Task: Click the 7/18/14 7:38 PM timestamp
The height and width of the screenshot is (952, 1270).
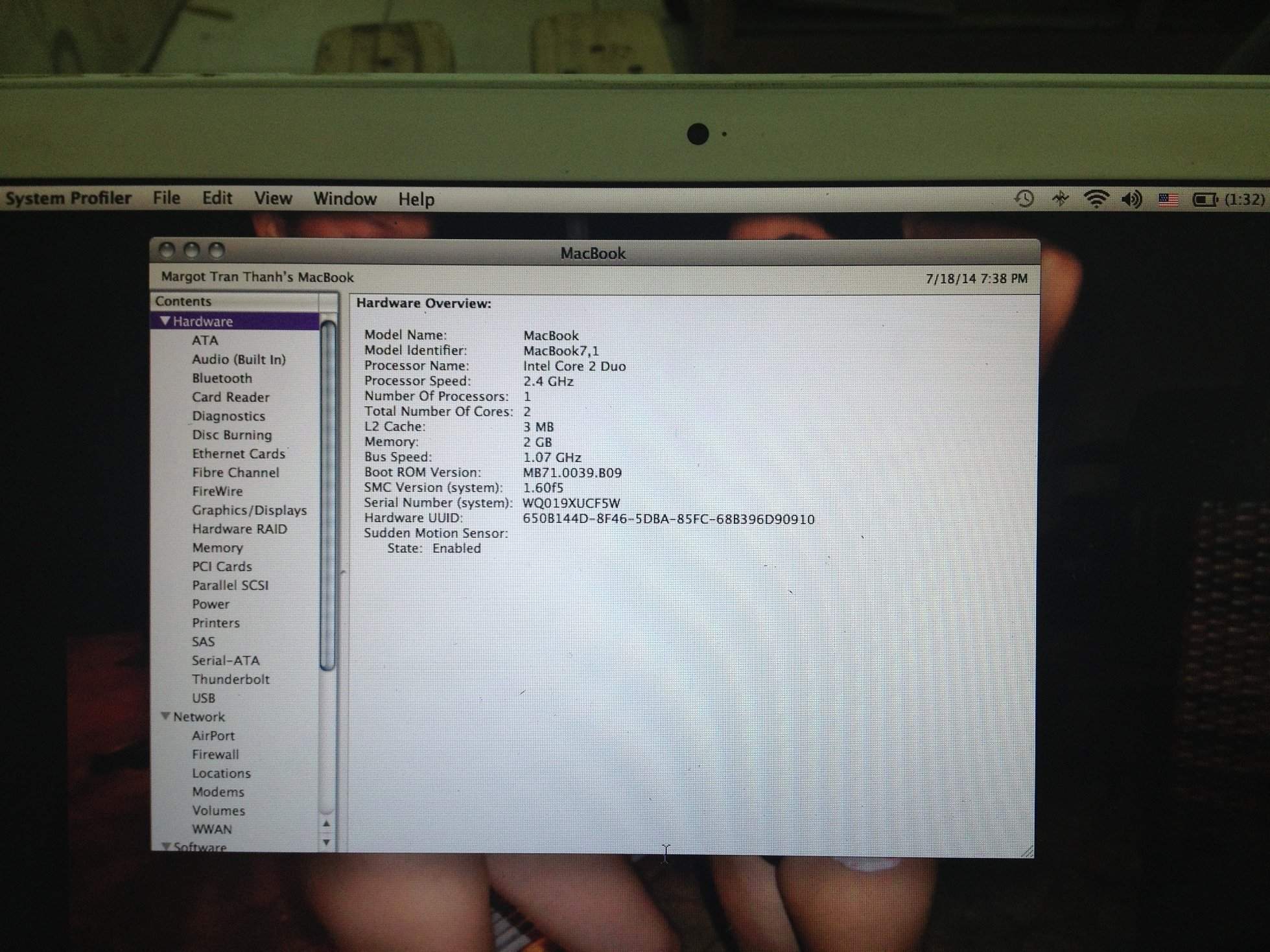Action: coord(976,279)
